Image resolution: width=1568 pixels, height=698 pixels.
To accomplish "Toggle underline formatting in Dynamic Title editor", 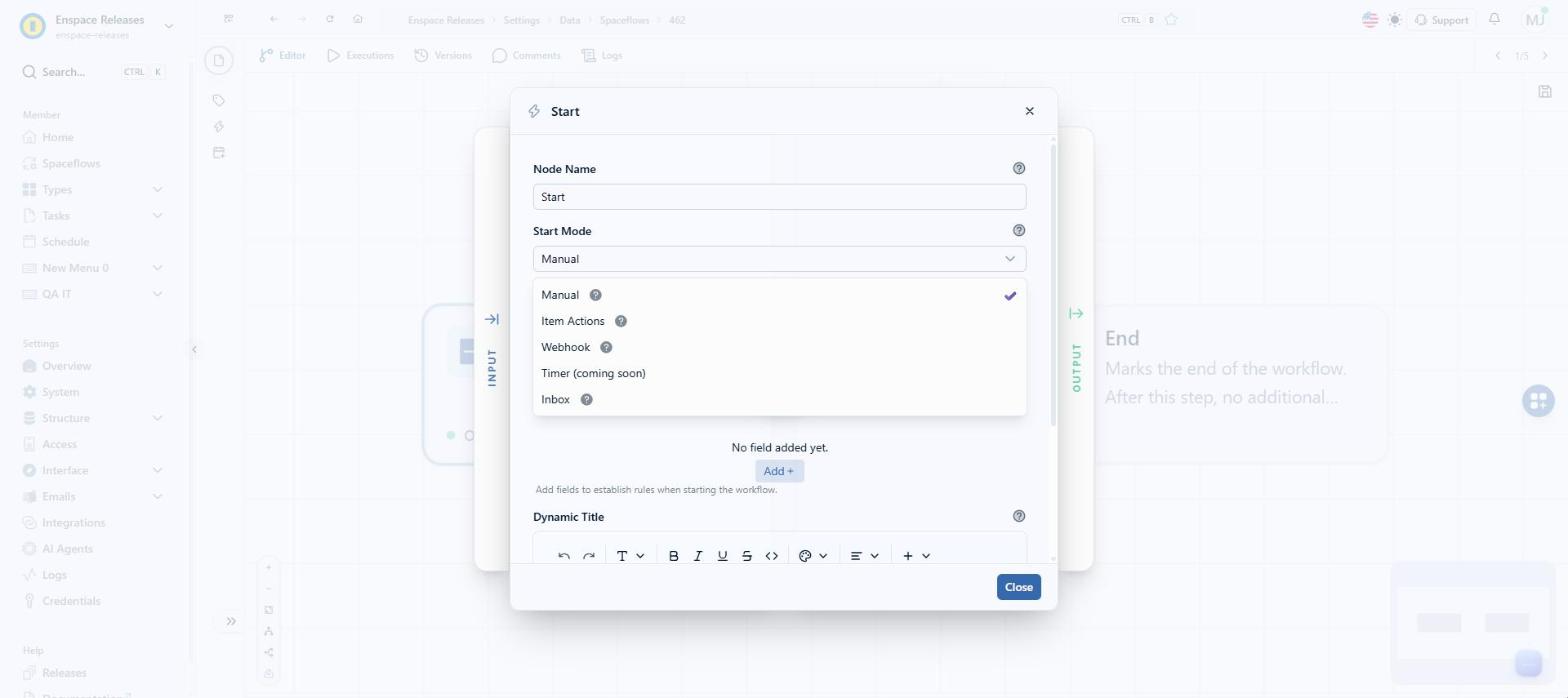I will tap(722, 556).
